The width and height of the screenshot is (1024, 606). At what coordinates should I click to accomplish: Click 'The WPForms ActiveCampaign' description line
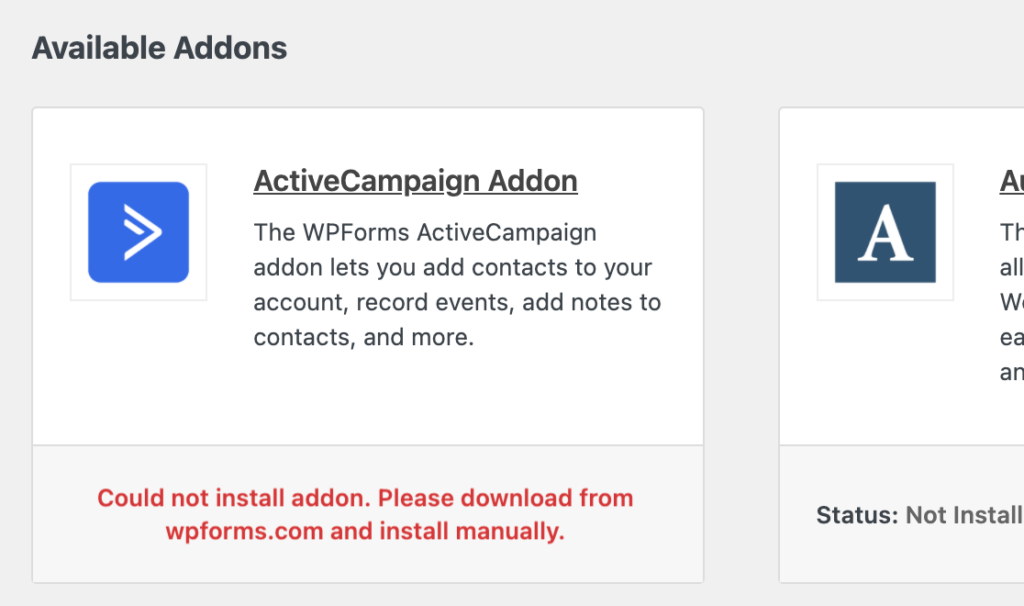(425, 233)
